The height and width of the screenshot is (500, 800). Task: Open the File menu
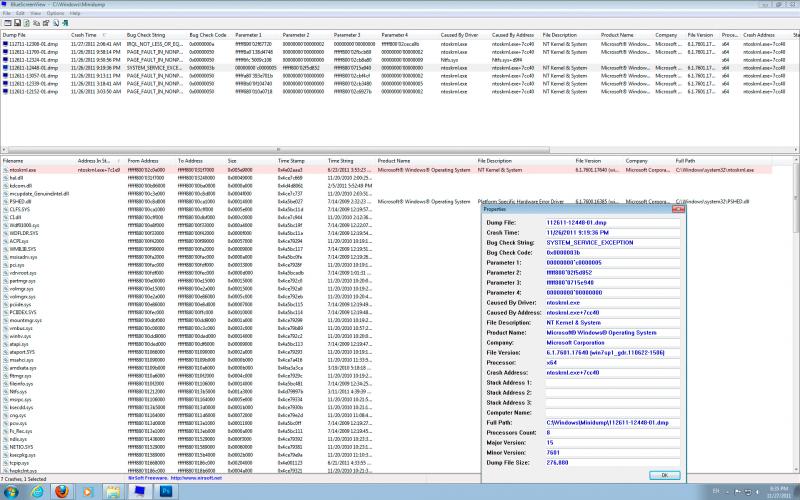pyautogui.click(x=7, y=13)
